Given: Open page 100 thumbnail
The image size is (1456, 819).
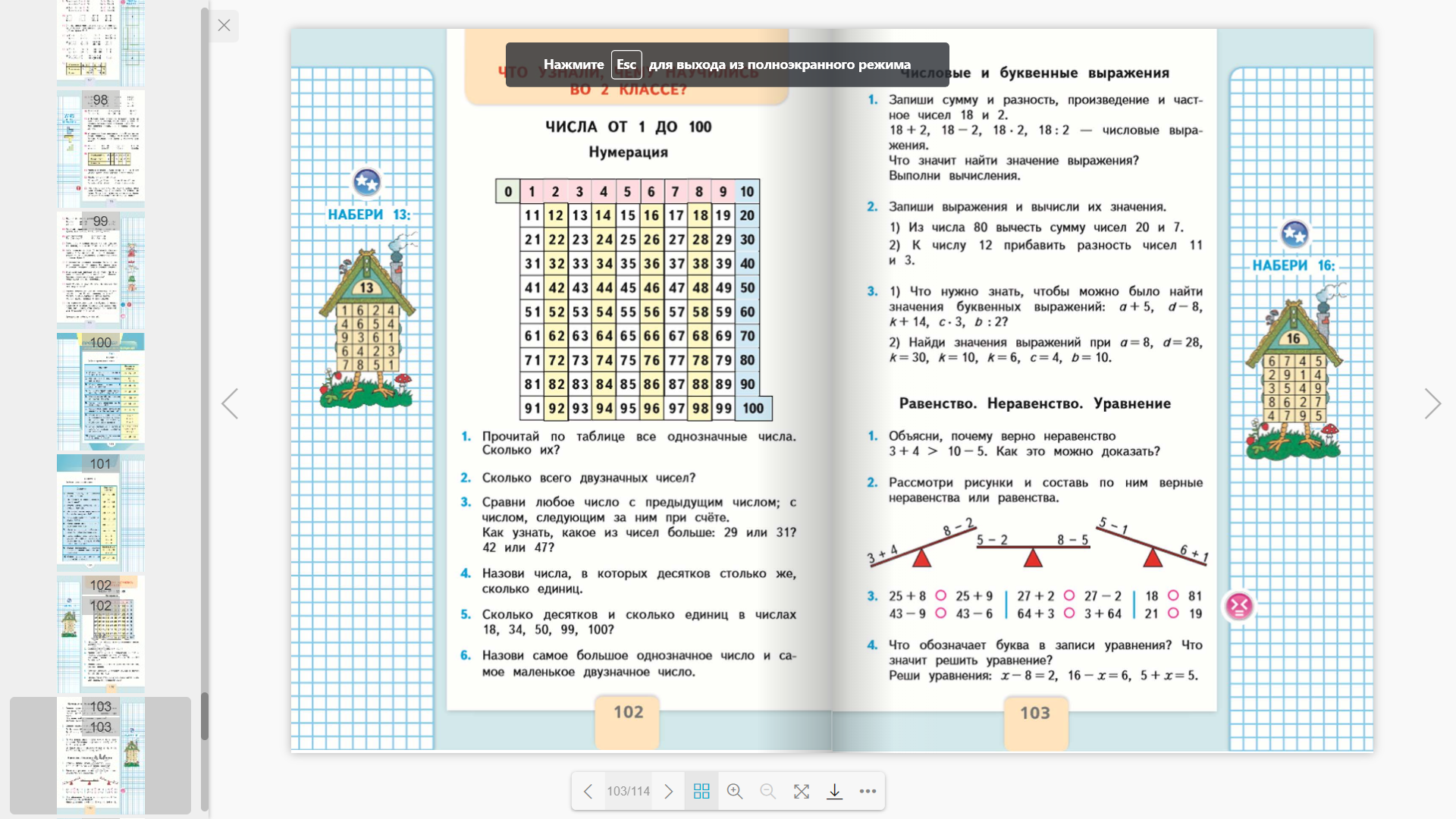Looking at the screenshot, I should [101, 391].
